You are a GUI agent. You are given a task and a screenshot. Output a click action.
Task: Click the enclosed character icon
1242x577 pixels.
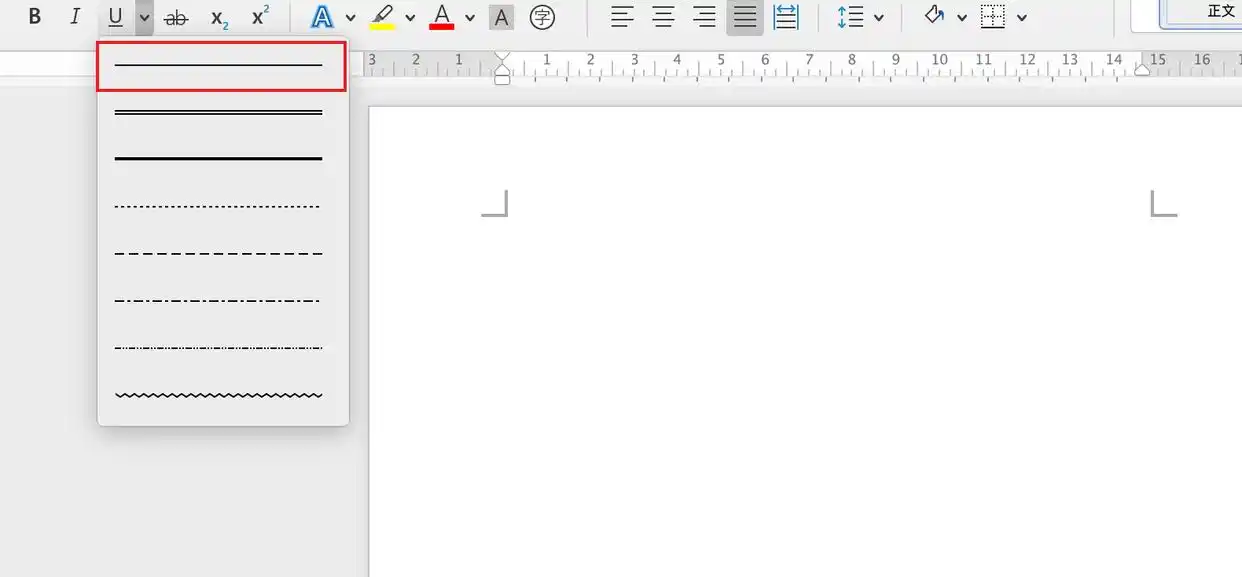coord(542,17)
